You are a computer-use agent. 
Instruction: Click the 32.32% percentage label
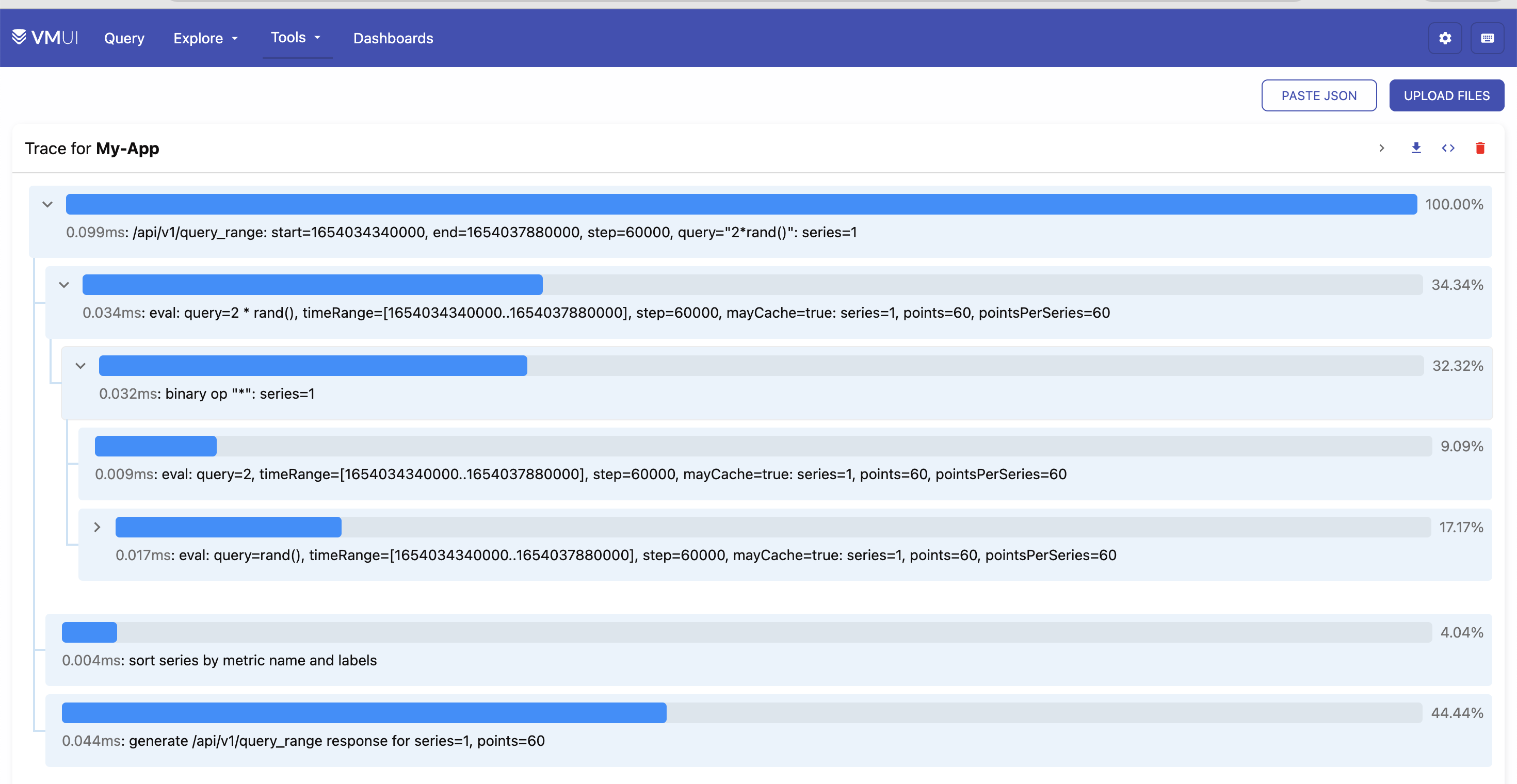1458,366
